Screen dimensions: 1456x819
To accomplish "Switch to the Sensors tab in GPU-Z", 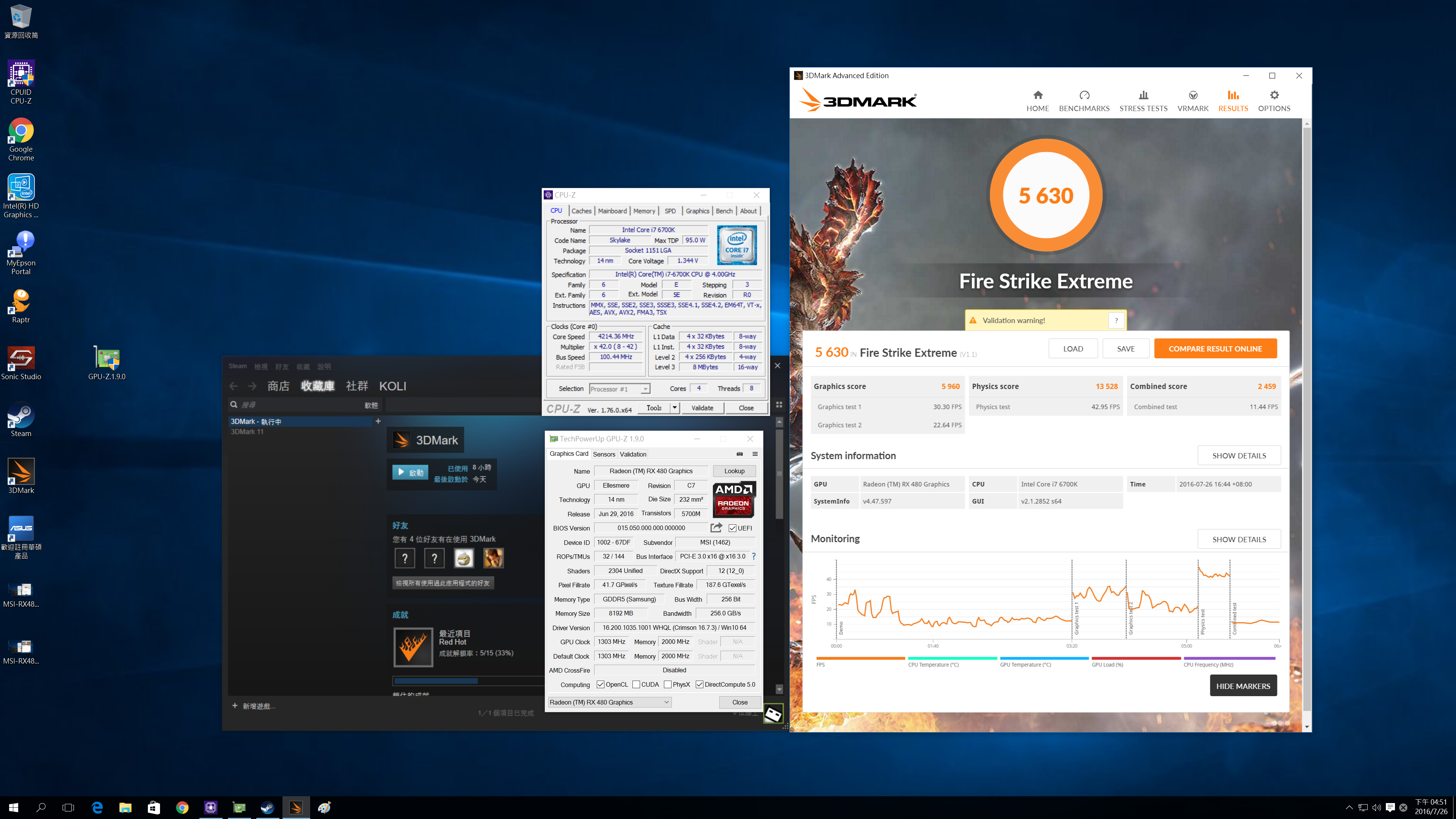I will coord(604,455).
